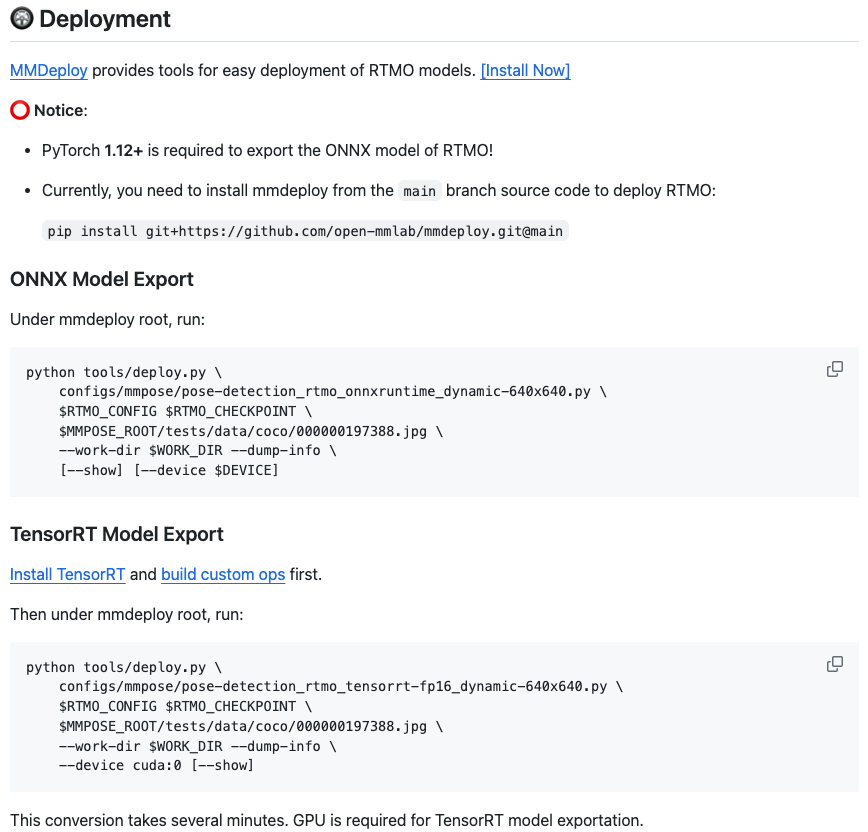Follow the [Install Now] link
Image resolution: width=868 pixels, height=832 pixels.
pyautogui.click(x=525, y=71)
